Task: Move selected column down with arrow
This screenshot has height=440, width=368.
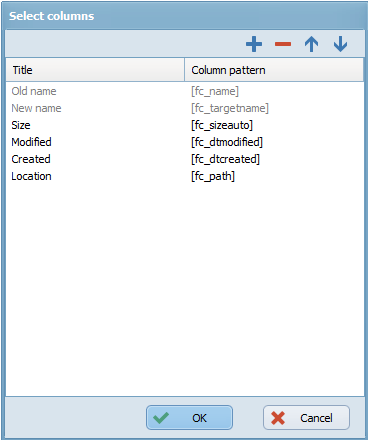Action: [x=340, y=44]
